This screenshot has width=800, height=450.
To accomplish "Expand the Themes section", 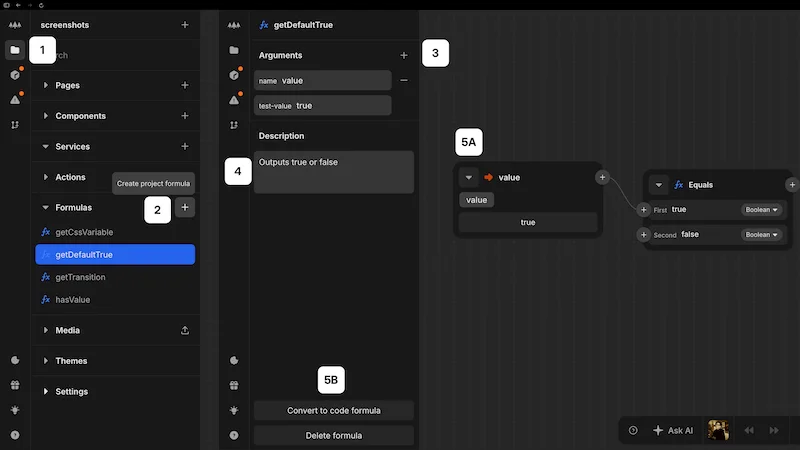I will pyautogui.click(x=45, y=361).
